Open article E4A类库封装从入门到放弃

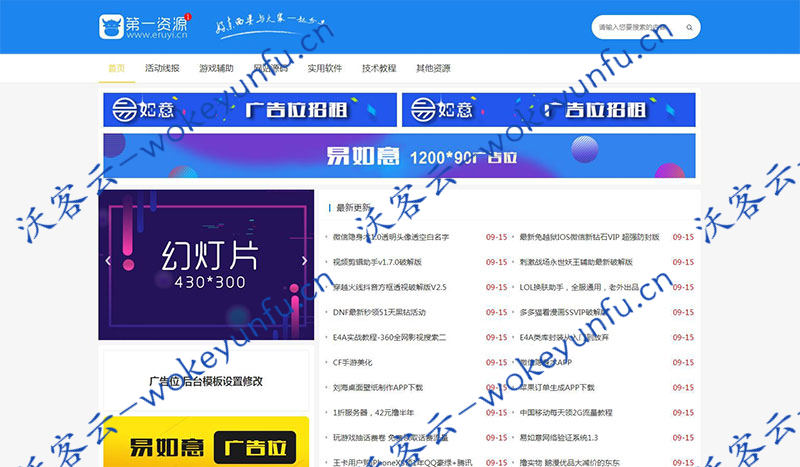click(x=564, y=337)
